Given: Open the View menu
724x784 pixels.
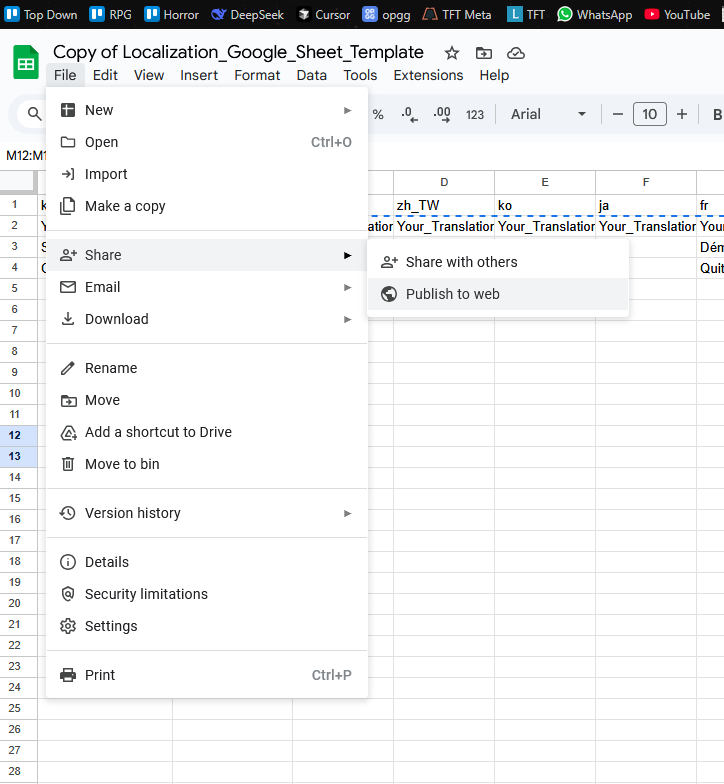Looking at the screenshot, I should (x=148, y=75).
